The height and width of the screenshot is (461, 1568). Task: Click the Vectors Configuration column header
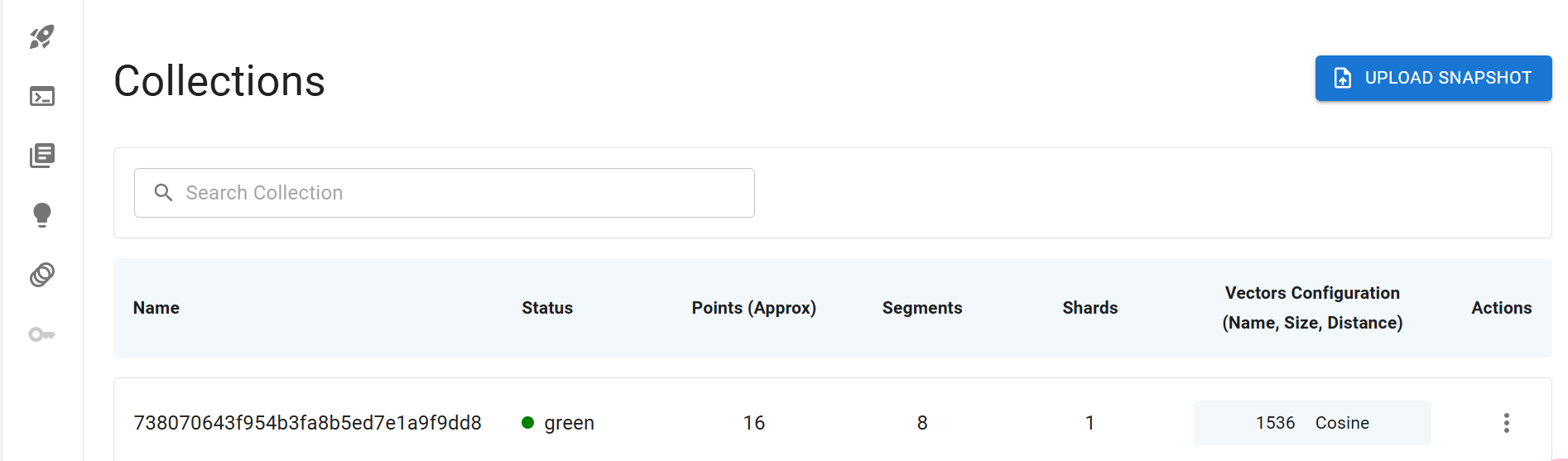(1312, 308)
